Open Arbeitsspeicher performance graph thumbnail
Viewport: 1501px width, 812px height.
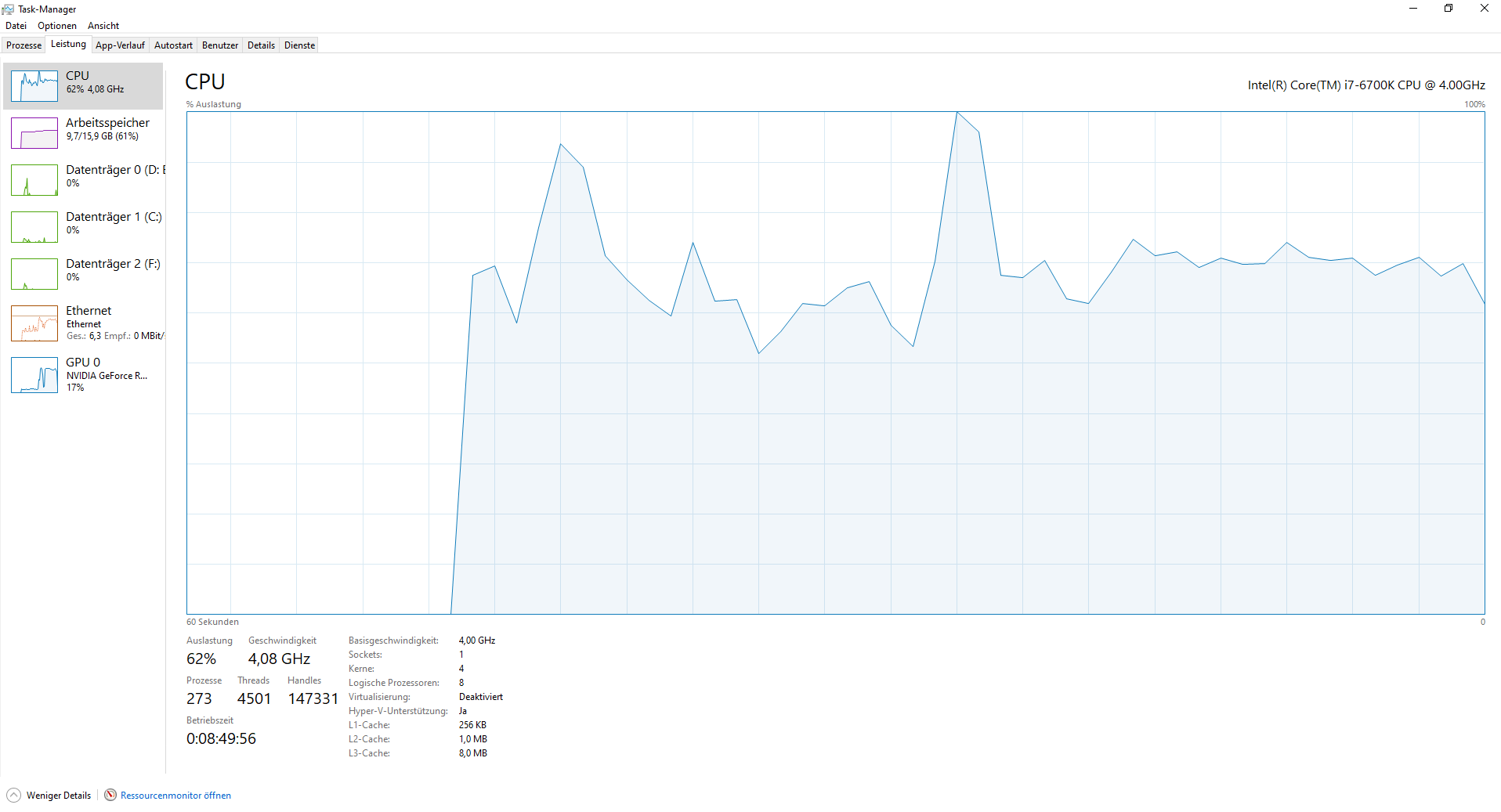pos(34,133)
